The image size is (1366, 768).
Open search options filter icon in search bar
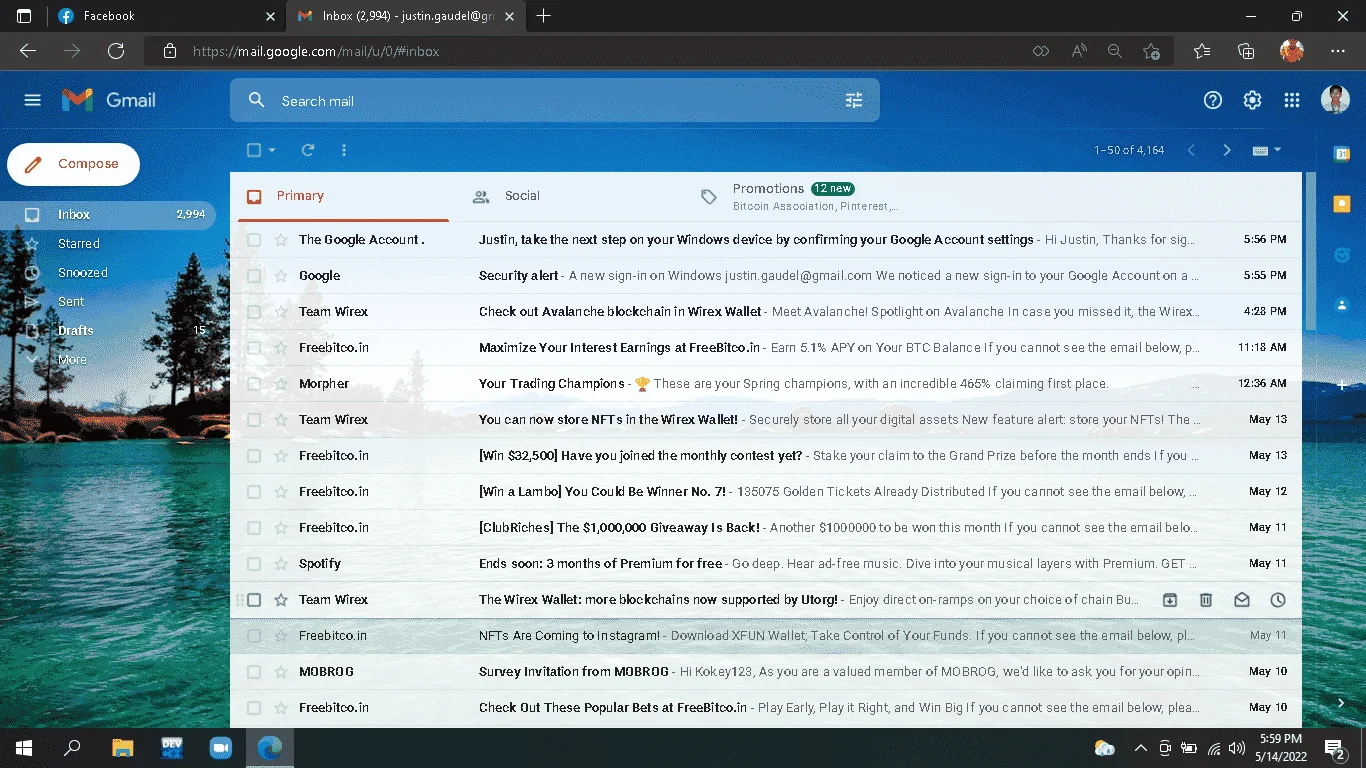point(854,100)
